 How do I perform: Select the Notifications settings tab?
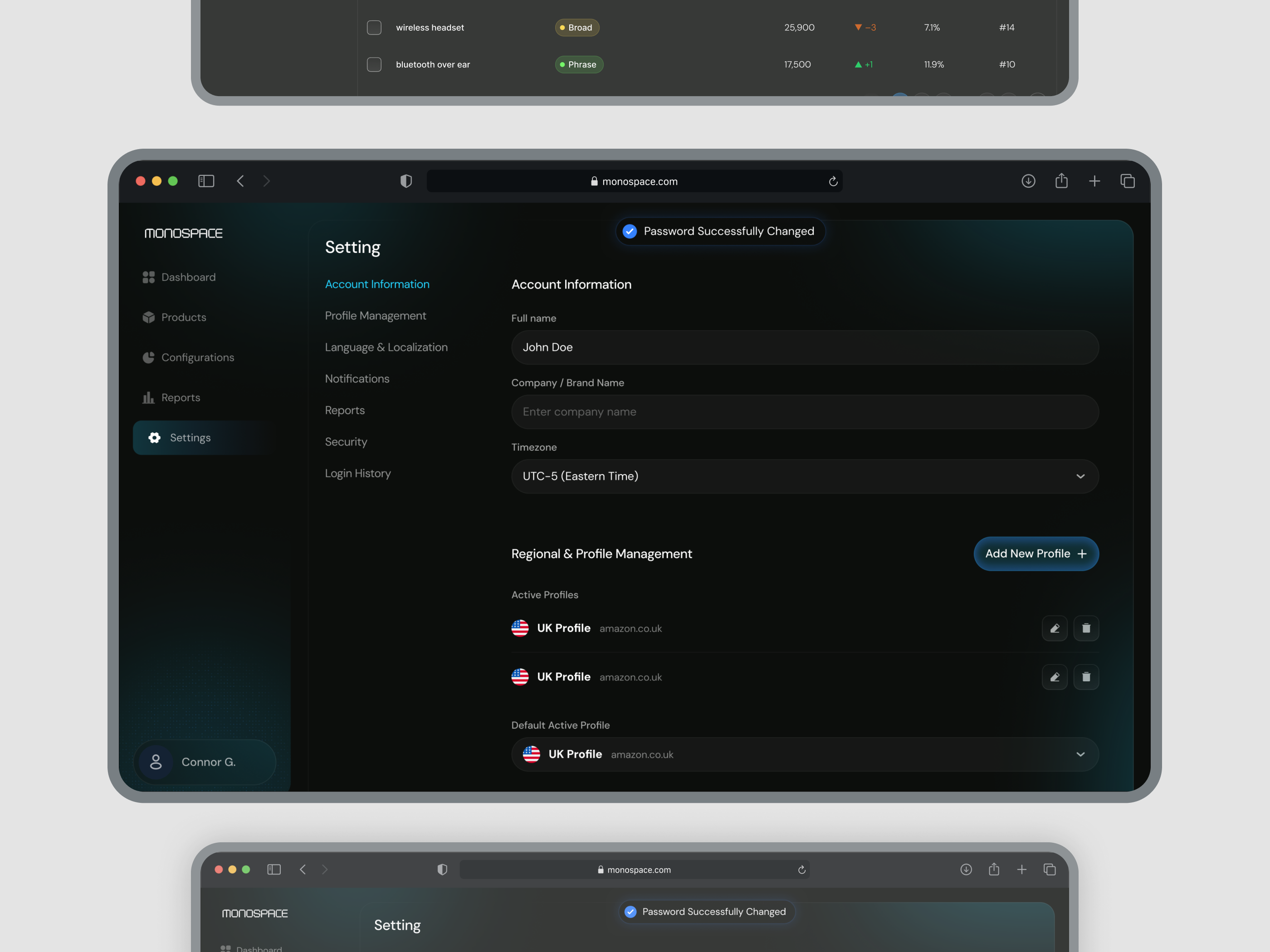357,379
